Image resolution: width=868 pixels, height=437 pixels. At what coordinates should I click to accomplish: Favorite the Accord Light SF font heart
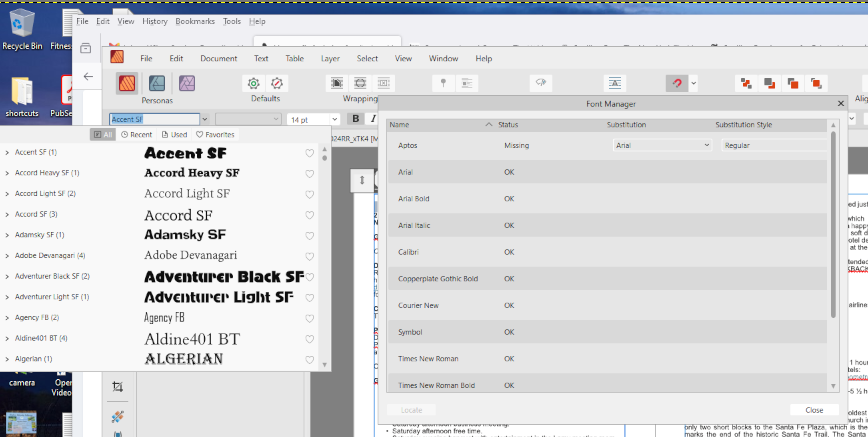[x=309, y=194]
